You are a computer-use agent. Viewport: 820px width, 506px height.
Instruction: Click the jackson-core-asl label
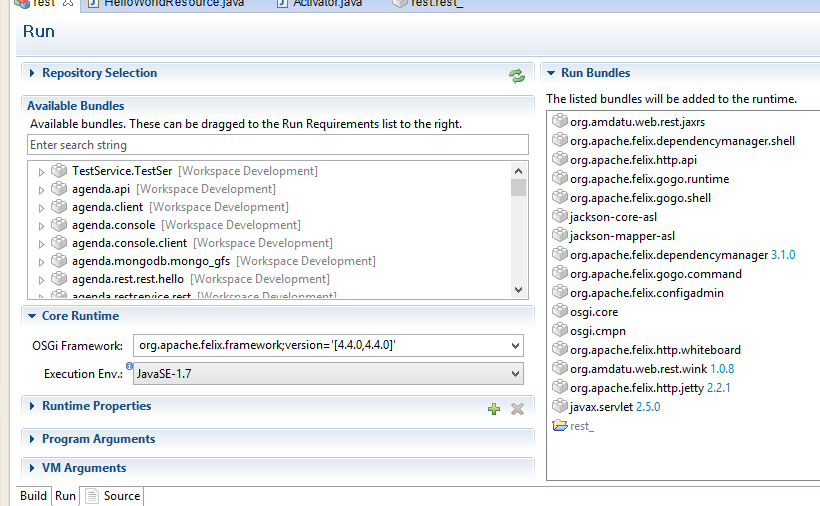tap(613, 217)
